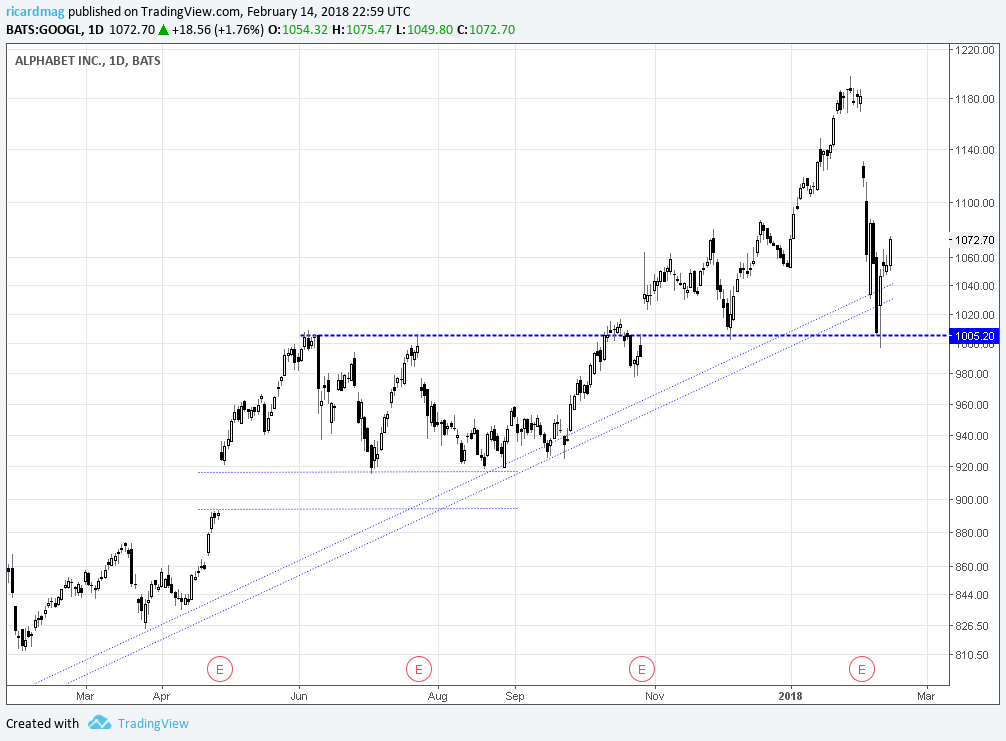
Task: Click the 1040.00 price axis label
Action: 975,286
